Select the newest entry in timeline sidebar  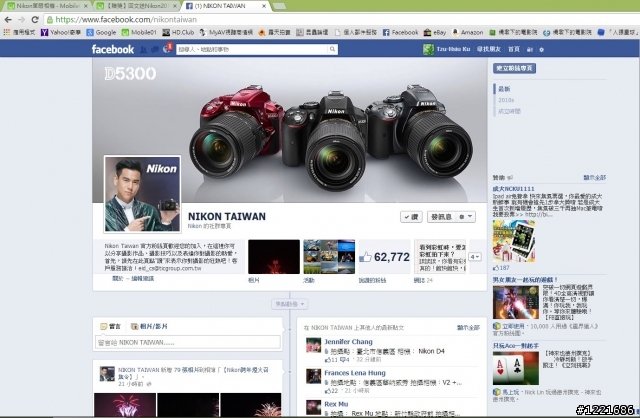coord(504,89)
